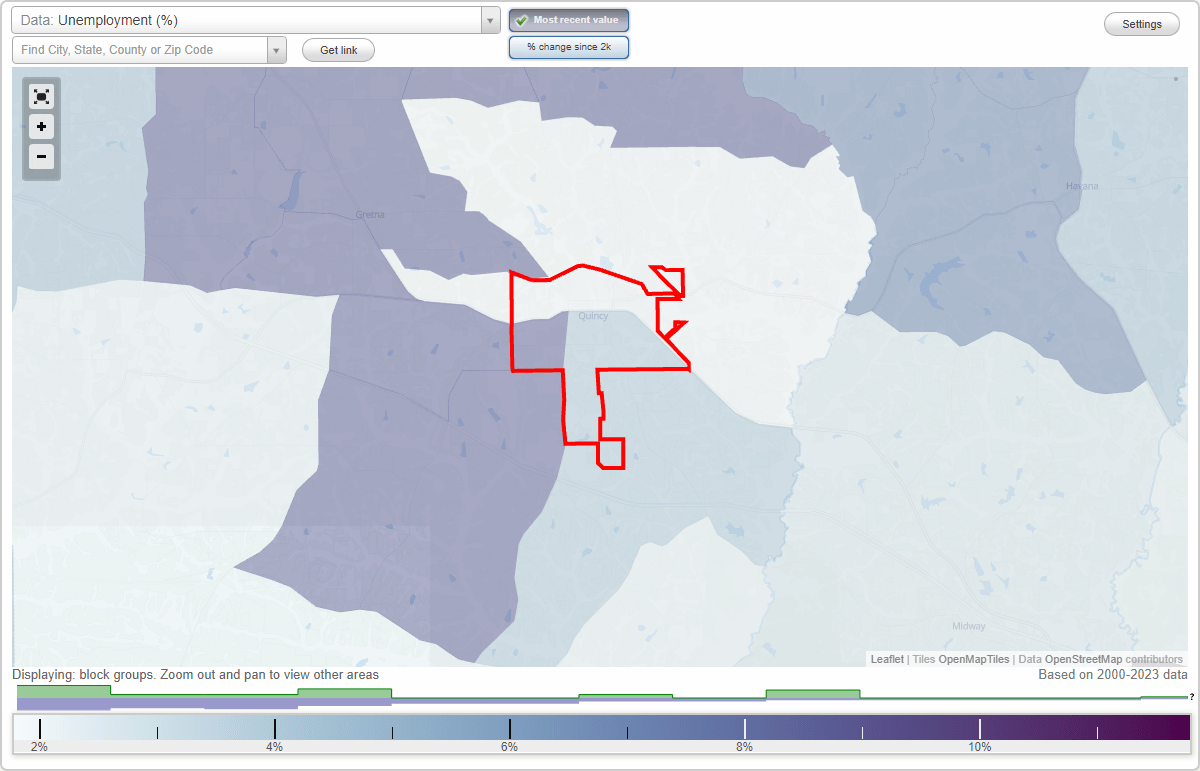1200x771 pixels.
Task: Switch to % change since 2k
Action: pyautogui.click(x=568, y=47)
